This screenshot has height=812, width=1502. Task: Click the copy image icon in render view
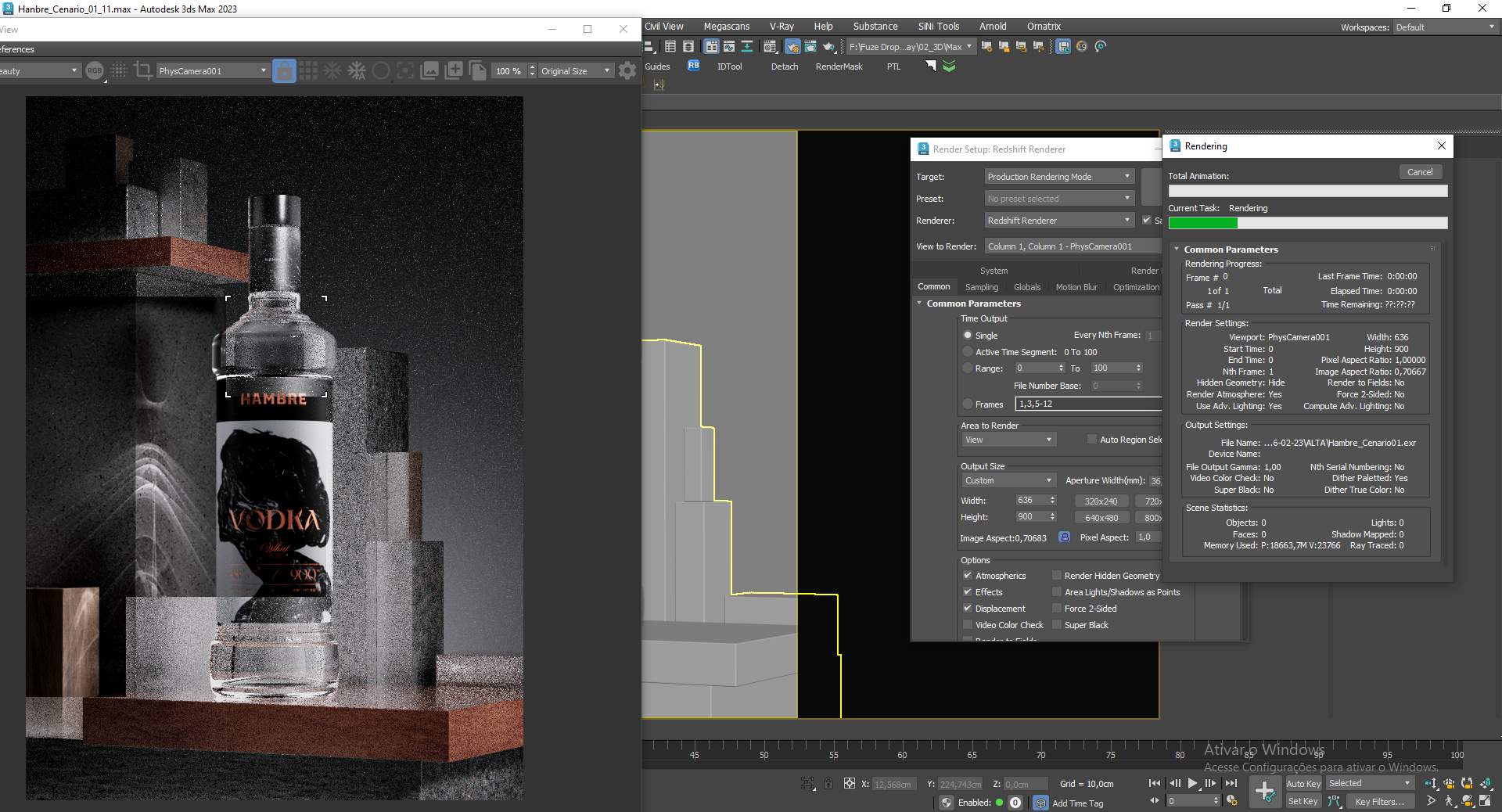477,71
